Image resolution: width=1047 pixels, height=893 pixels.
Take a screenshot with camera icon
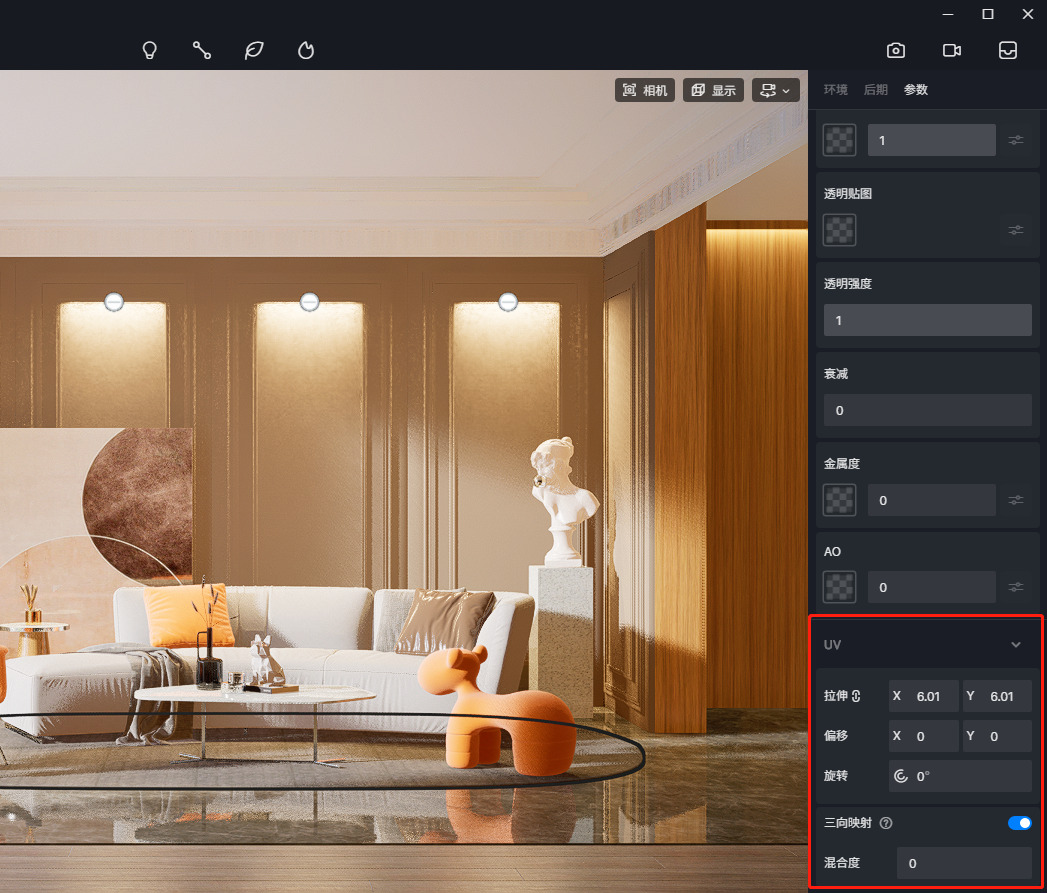pyautogui.click(x=896, y=50)
